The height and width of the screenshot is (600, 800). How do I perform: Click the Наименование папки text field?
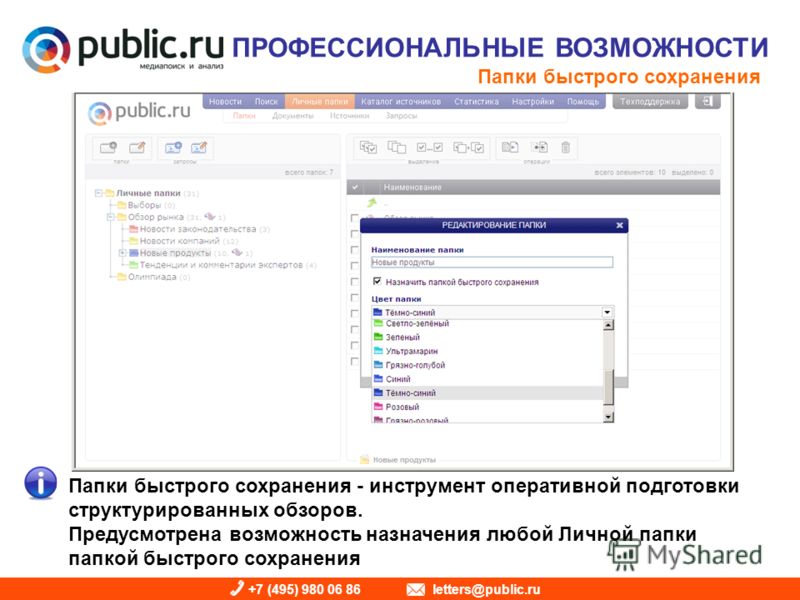(492, 262)
